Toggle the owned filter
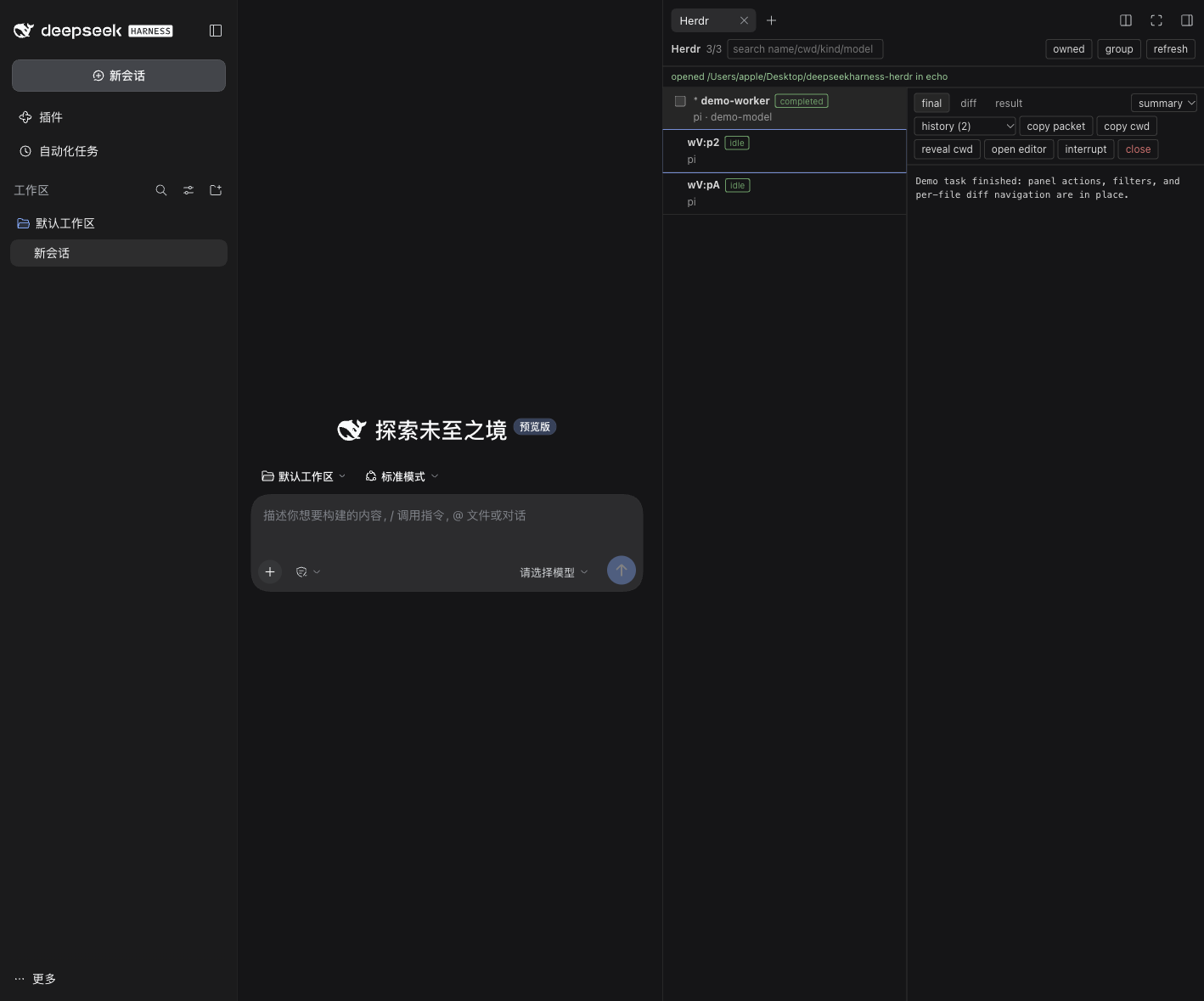The height and width of the screenshot is (1001, 1204). pyautogui.click(x=1069, y=49)
